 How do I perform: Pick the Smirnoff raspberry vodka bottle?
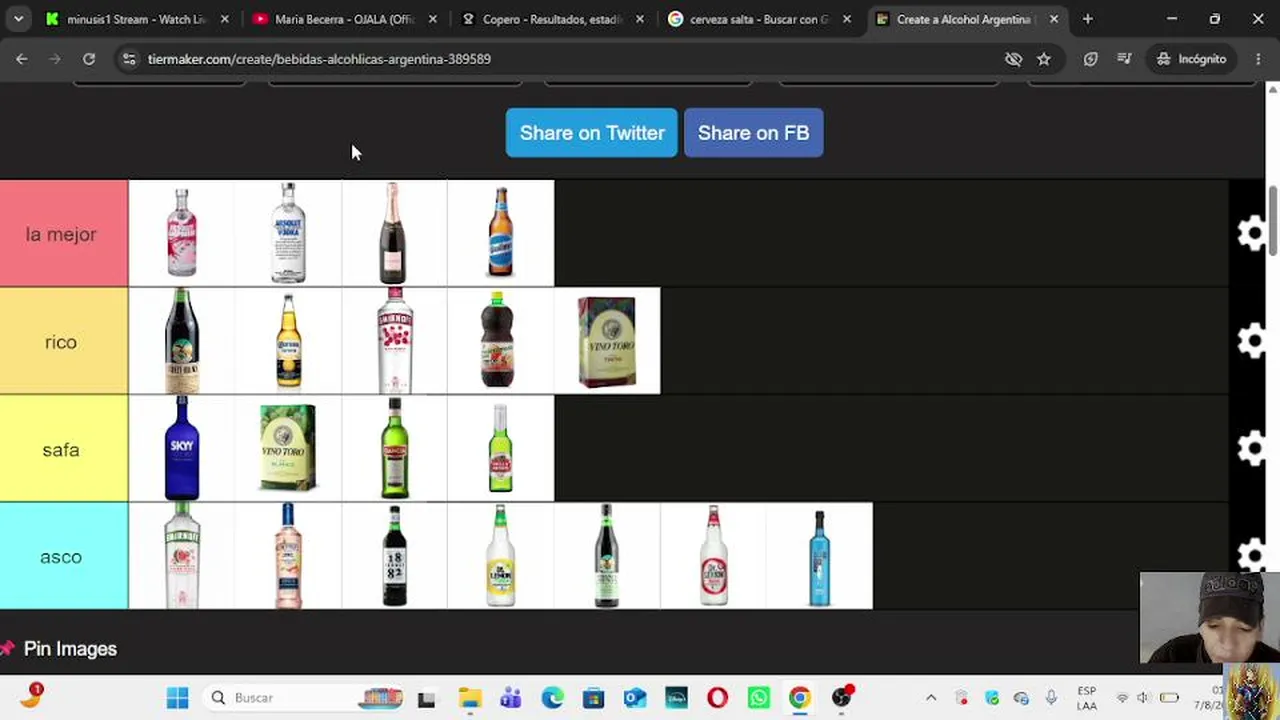pos(394,341)
